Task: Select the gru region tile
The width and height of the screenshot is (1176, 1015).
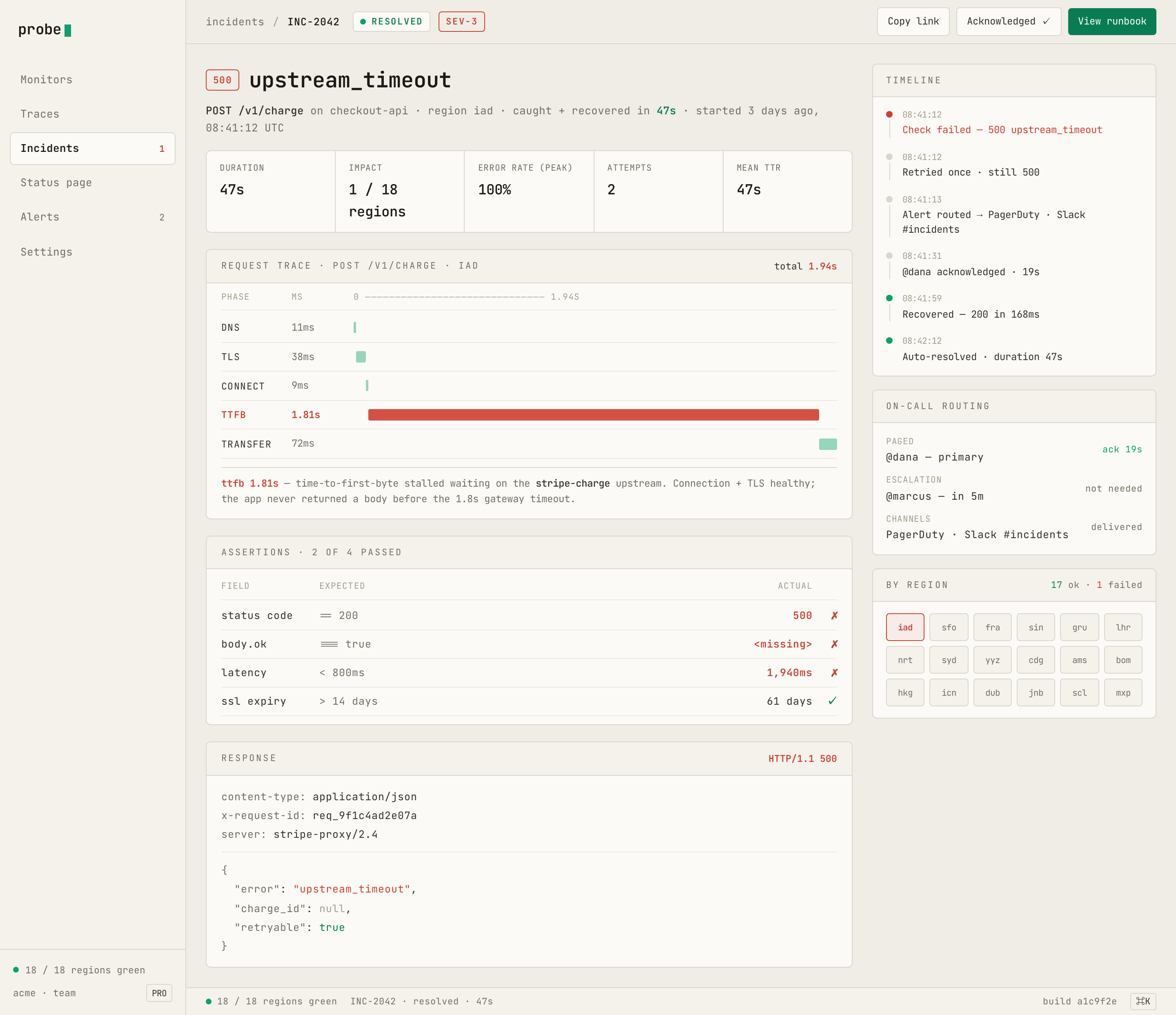Action: click(x=1079, y=627)
